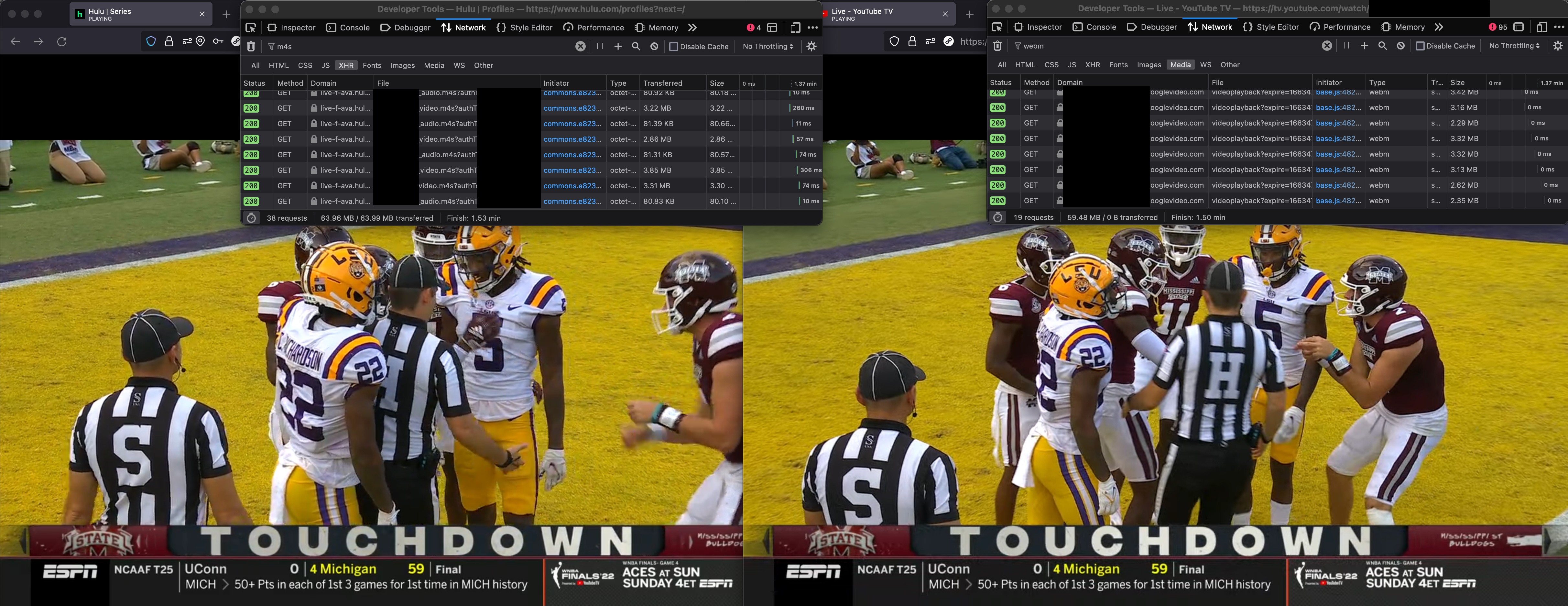Select the 3.85 MB video.m4s request row
This screenshot has height=606, width=1568.
coord(531,171)
